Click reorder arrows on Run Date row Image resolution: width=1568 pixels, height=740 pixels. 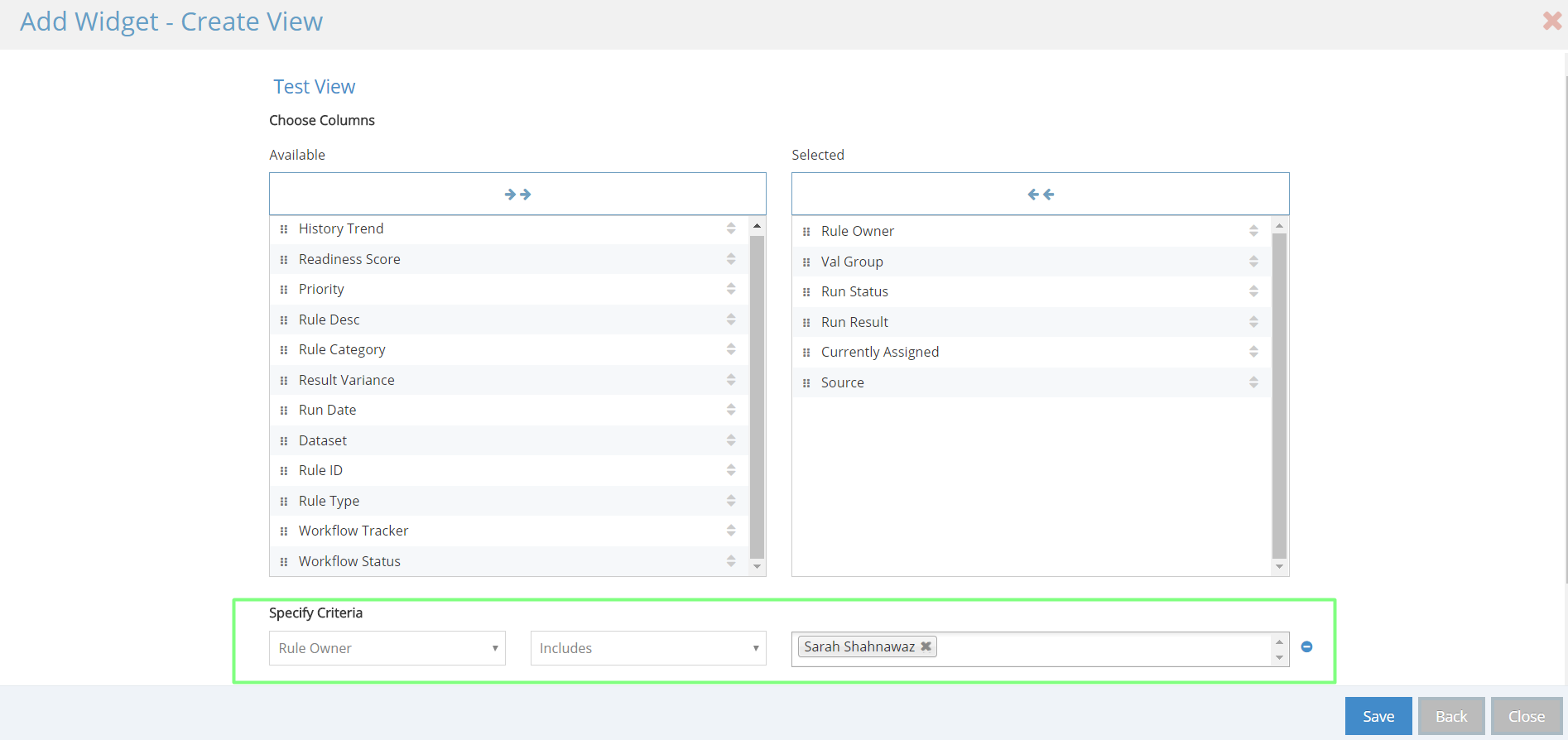[x=731, y=410]
